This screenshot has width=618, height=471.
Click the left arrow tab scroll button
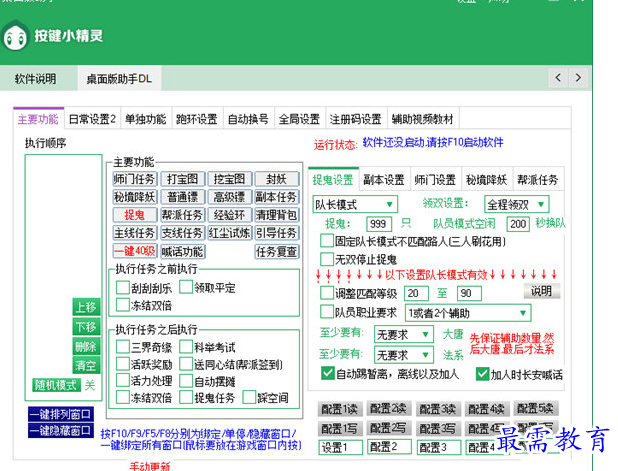click(x=558, y=78)
